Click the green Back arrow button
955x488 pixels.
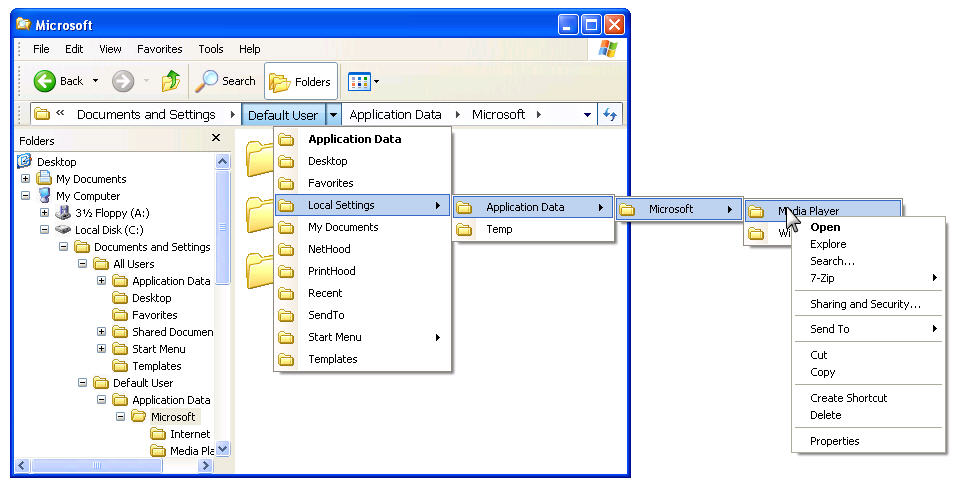(x=44, y=81)
